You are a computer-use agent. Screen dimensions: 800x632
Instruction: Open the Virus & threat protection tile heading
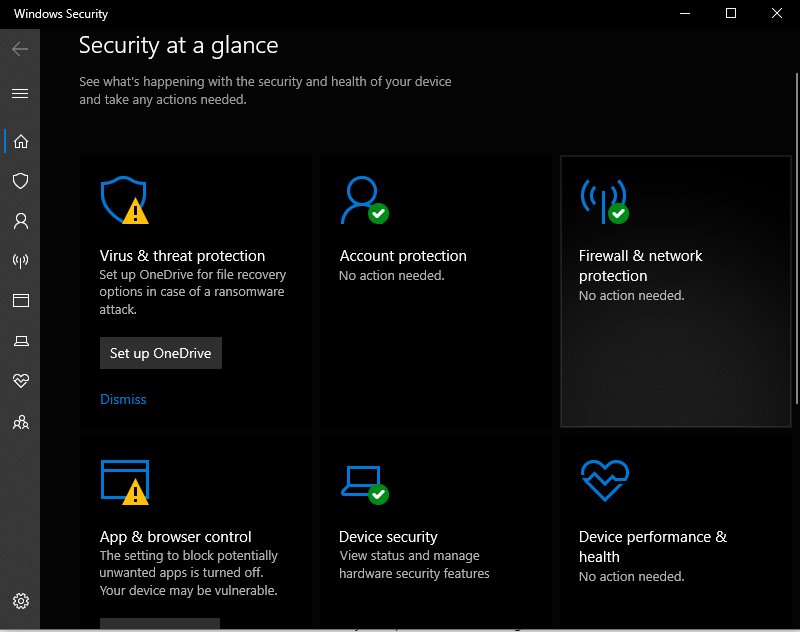[x=182, y=256]
